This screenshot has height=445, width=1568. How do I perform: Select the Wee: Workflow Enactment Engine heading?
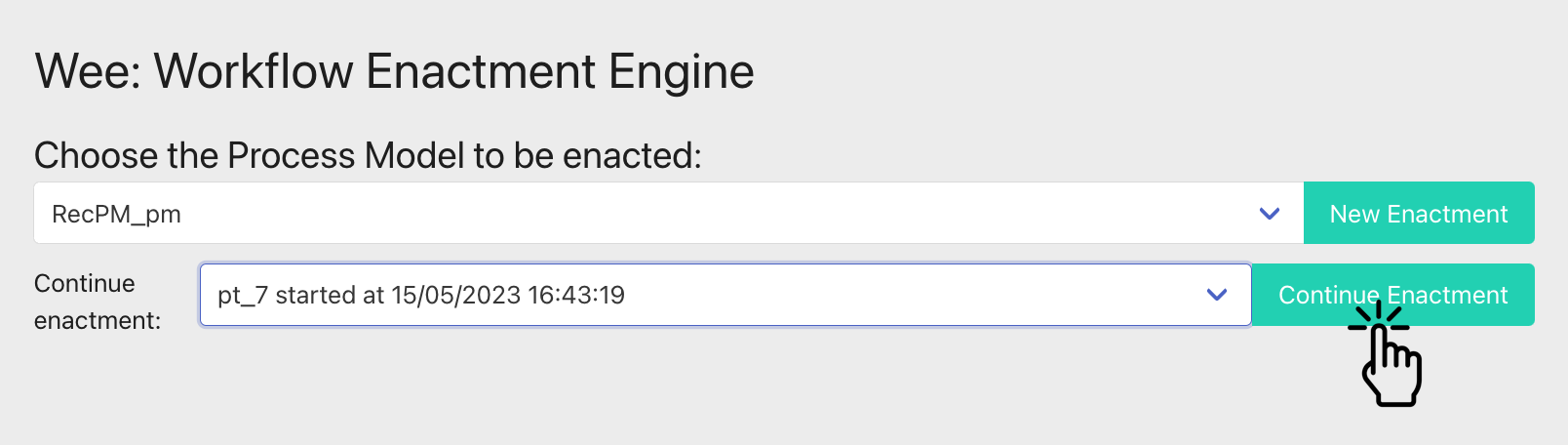pyautogui.click(x=394, y=72)
